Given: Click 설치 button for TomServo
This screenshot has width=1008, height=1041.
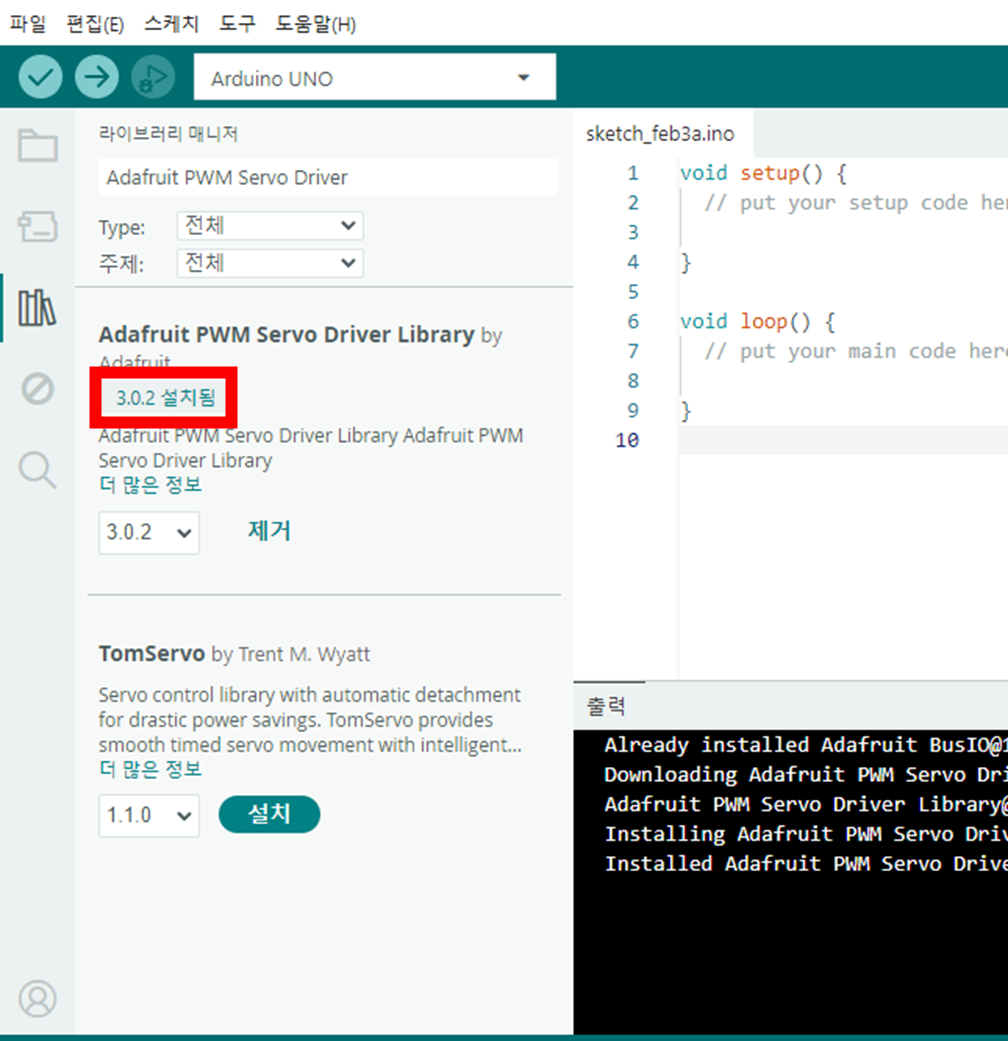Looking at the screenshot, I should click(x=269, y=814).
